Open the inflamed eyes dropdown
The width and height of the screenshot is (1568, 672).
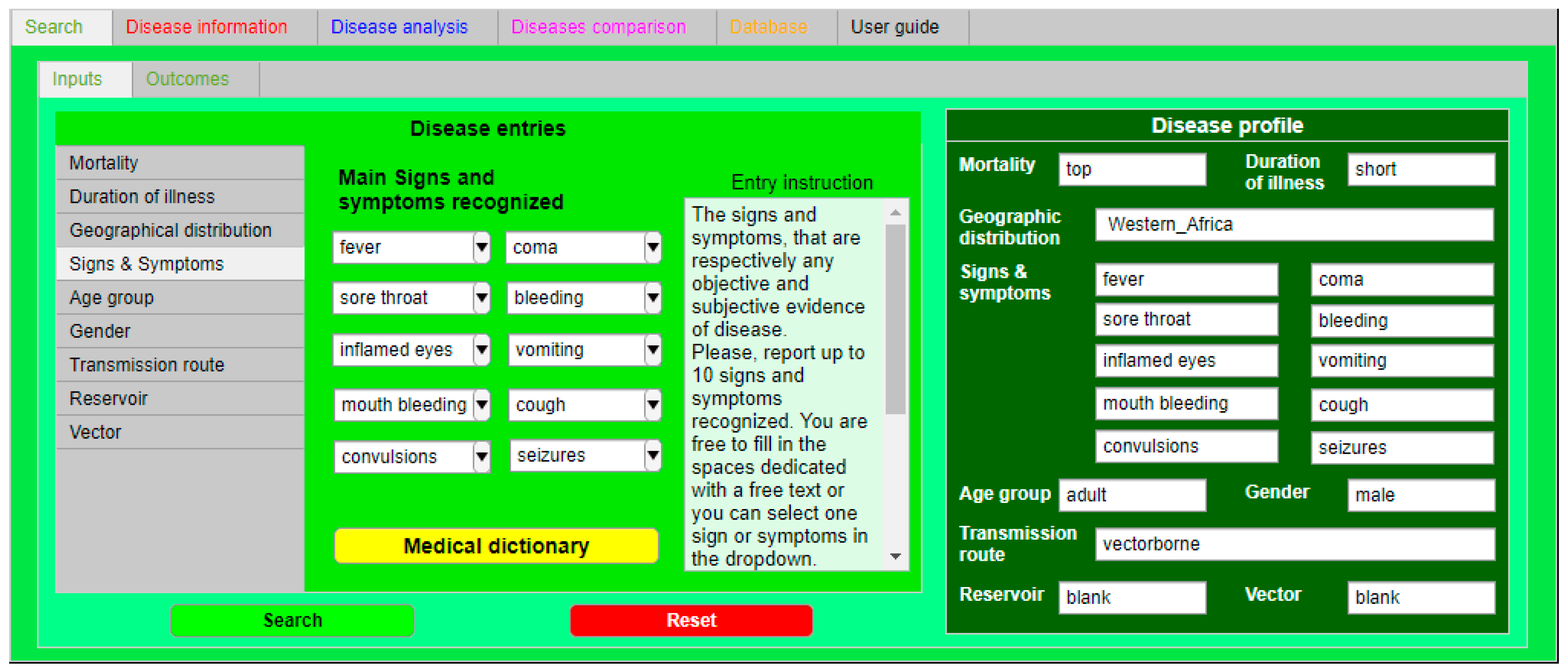coord(482,350)
